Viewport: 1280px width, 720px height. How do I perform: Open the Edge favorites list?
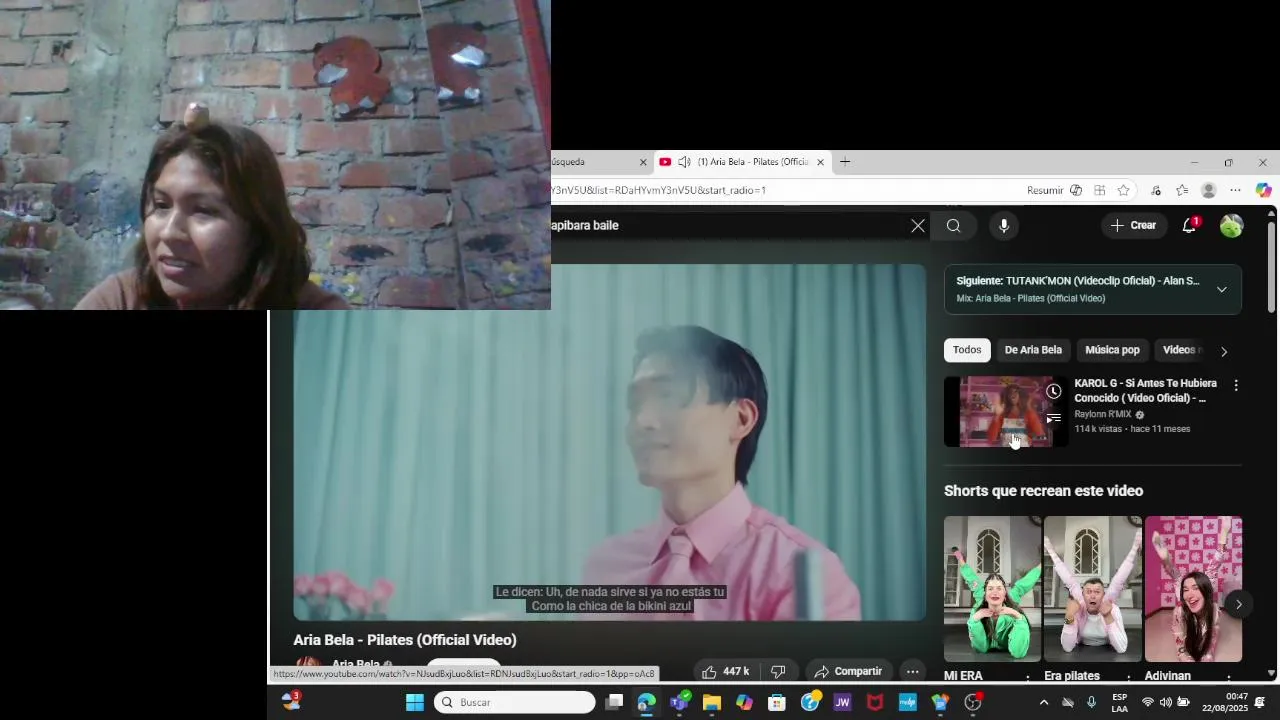click(1182, 190)
